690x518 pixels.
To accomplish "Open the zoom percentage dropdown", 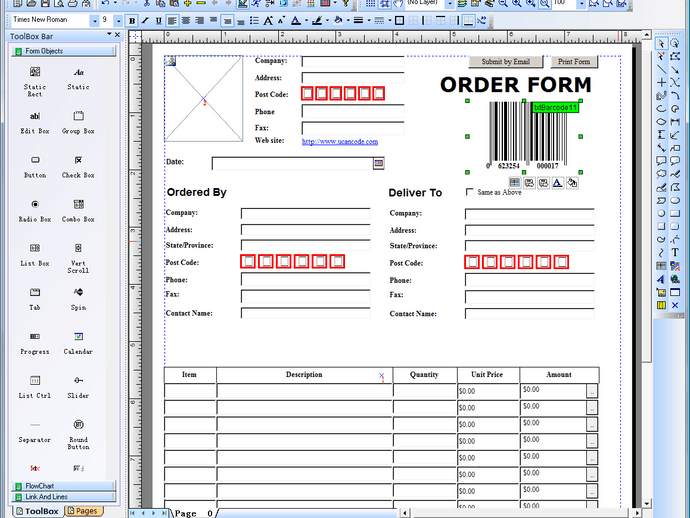I will coord(581,4).
